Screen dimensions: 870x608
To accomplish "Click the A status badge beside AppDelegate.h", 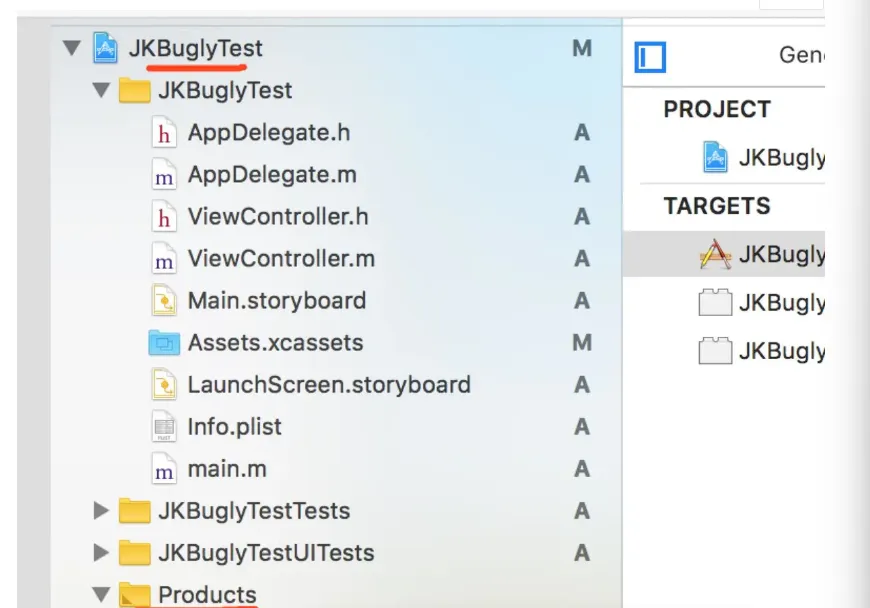I will click(581, 133).
